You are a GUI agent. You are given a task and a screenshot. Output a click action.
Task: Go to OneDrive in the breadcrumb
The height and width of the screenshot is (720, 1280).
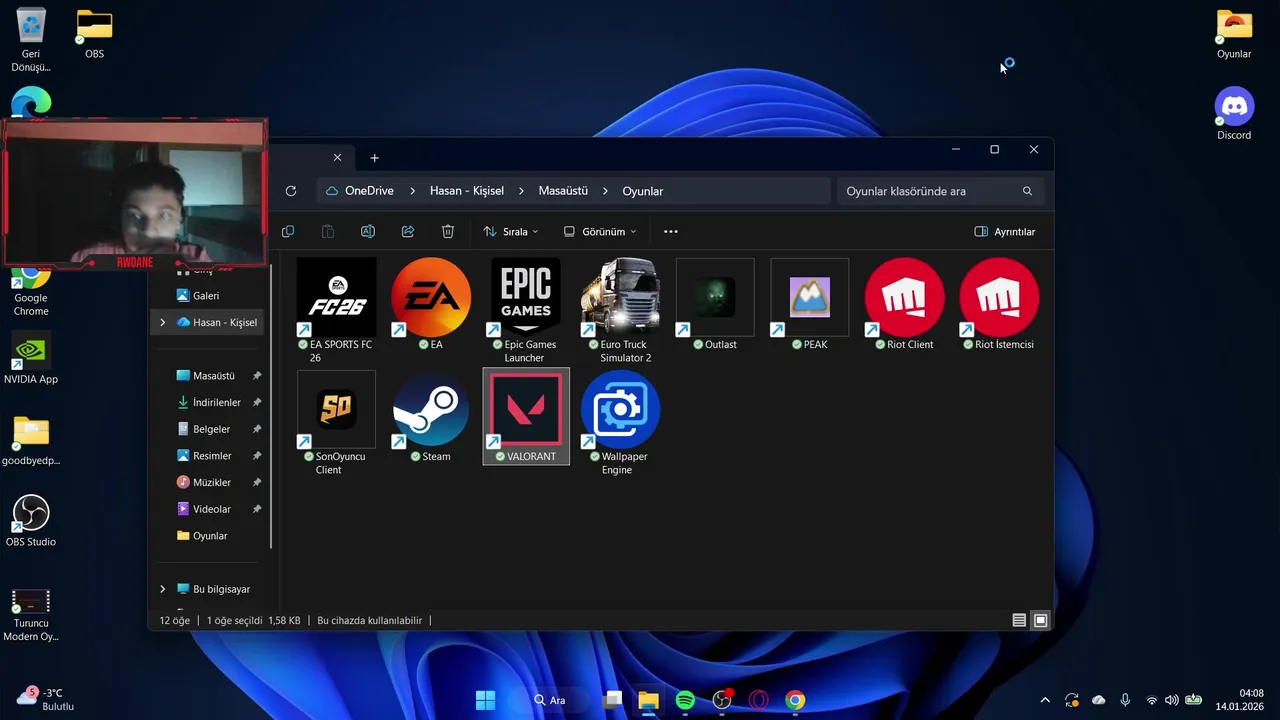369,191
